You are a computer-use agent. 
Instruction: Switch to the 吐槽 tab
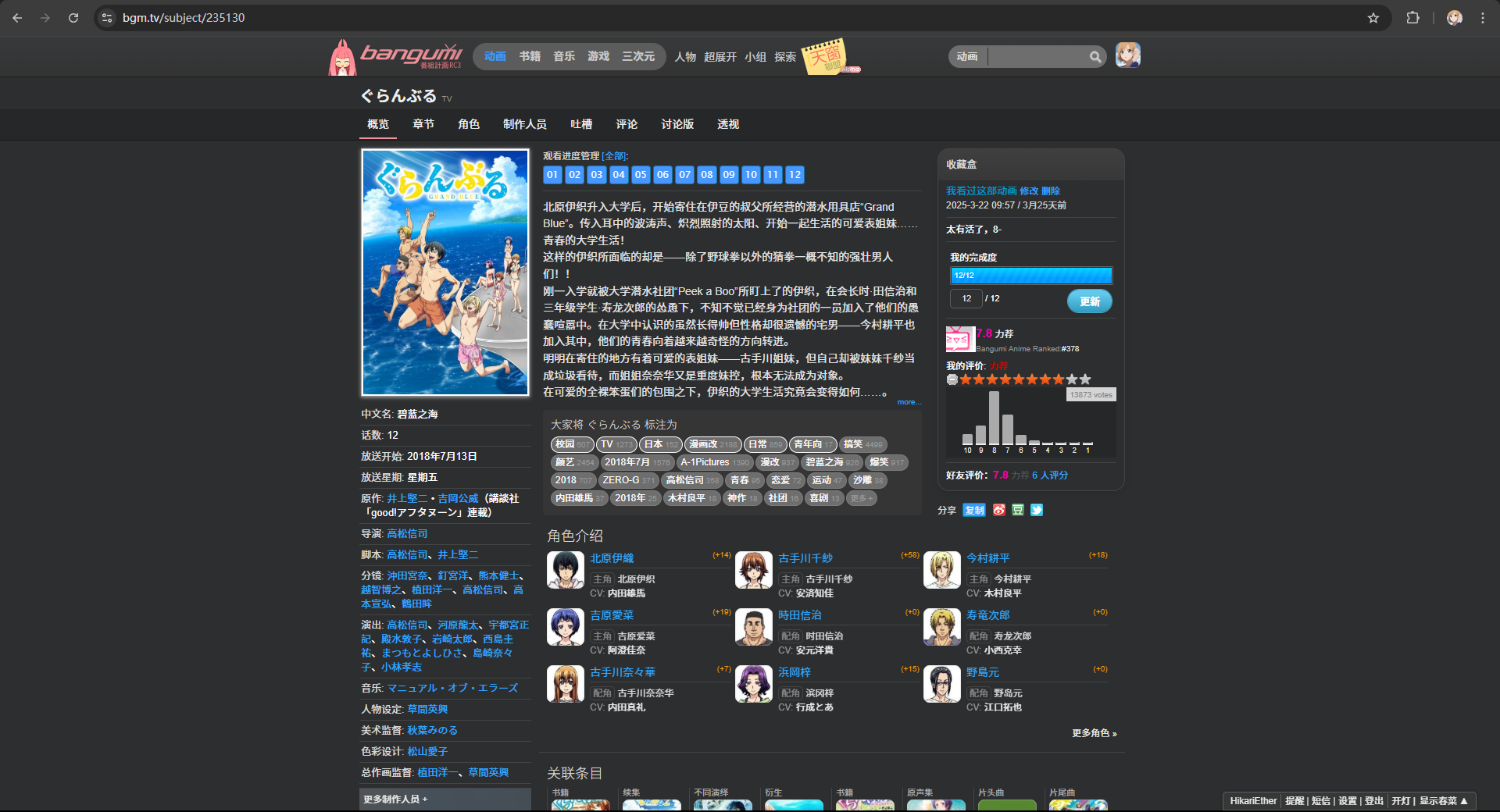[x=581, y=124]
